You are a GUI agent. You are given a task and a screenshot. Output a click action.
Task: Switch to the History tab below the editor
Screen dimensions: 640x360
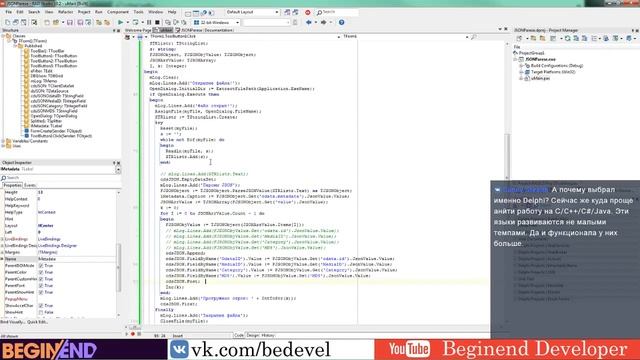coord(268,335)
